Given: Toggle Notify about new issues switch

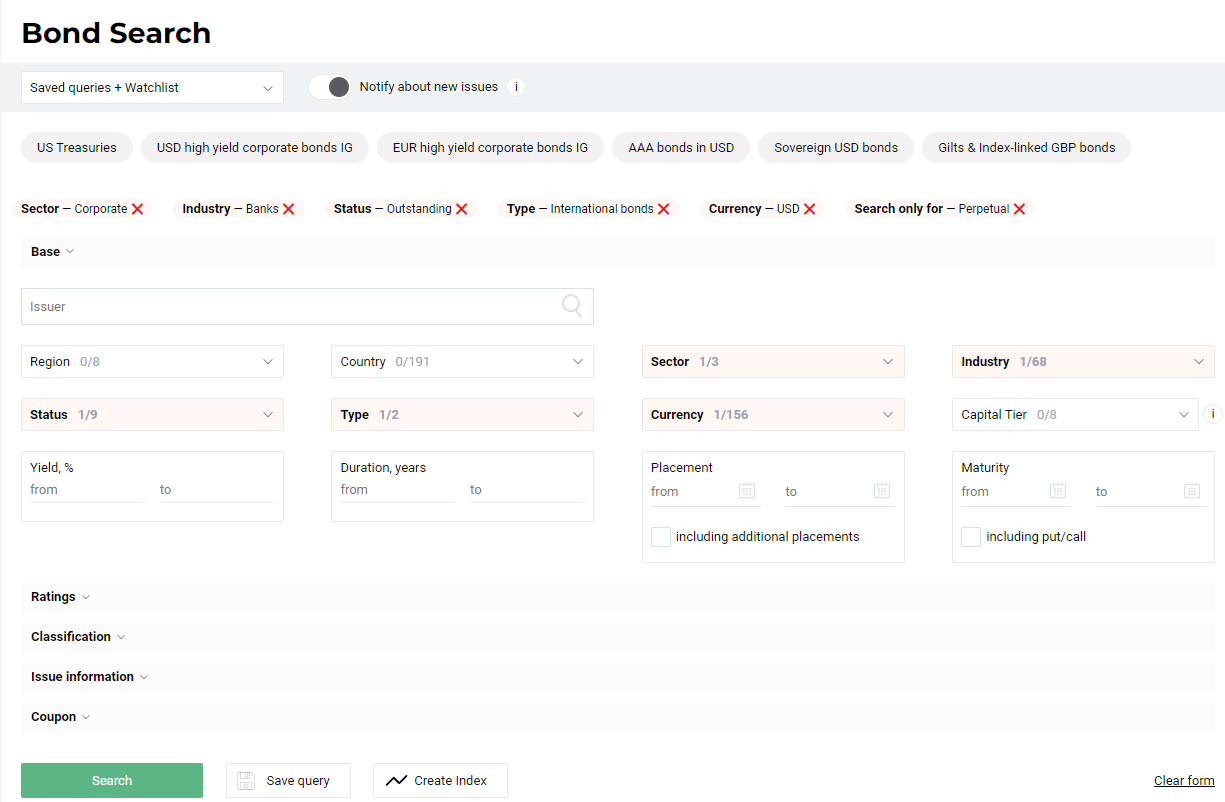Looking at the screenshot, I should [330, 87].
